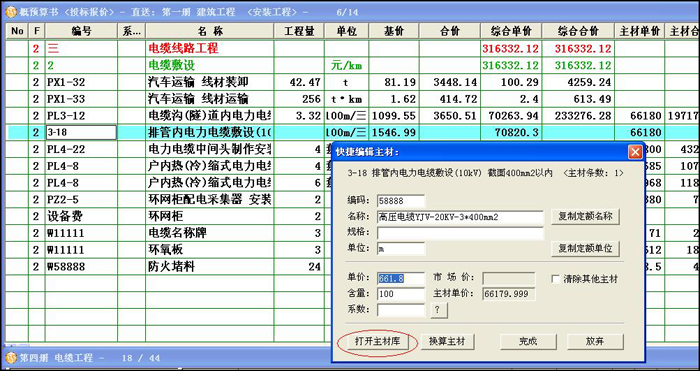Click the 放弃 button in dialog
Image resolution: width=700 pixels, height=371 pixels.
click(595, 342)
